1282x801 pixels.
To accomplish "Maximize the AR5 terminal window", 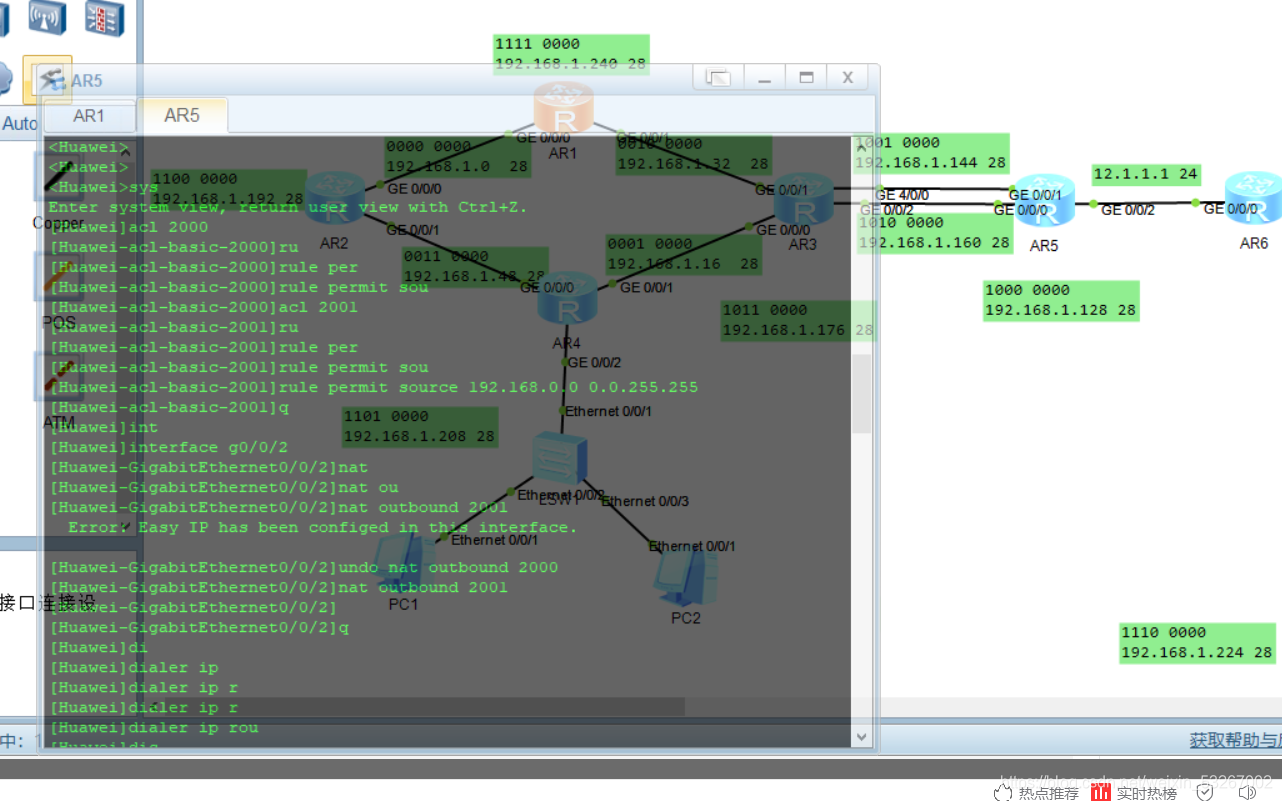I will coord(807,77).
